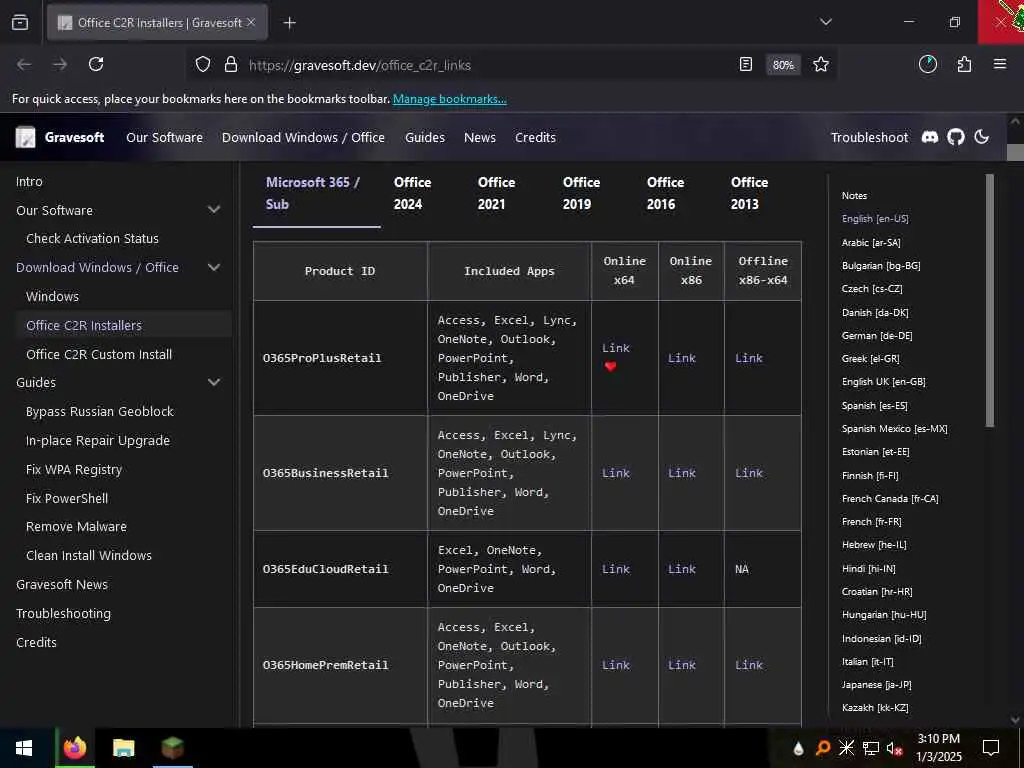Screen dimensions: 1024x768
Task: Switch to the Office 2019 tab
Action: pyautogui.click(x=581, y=193)
